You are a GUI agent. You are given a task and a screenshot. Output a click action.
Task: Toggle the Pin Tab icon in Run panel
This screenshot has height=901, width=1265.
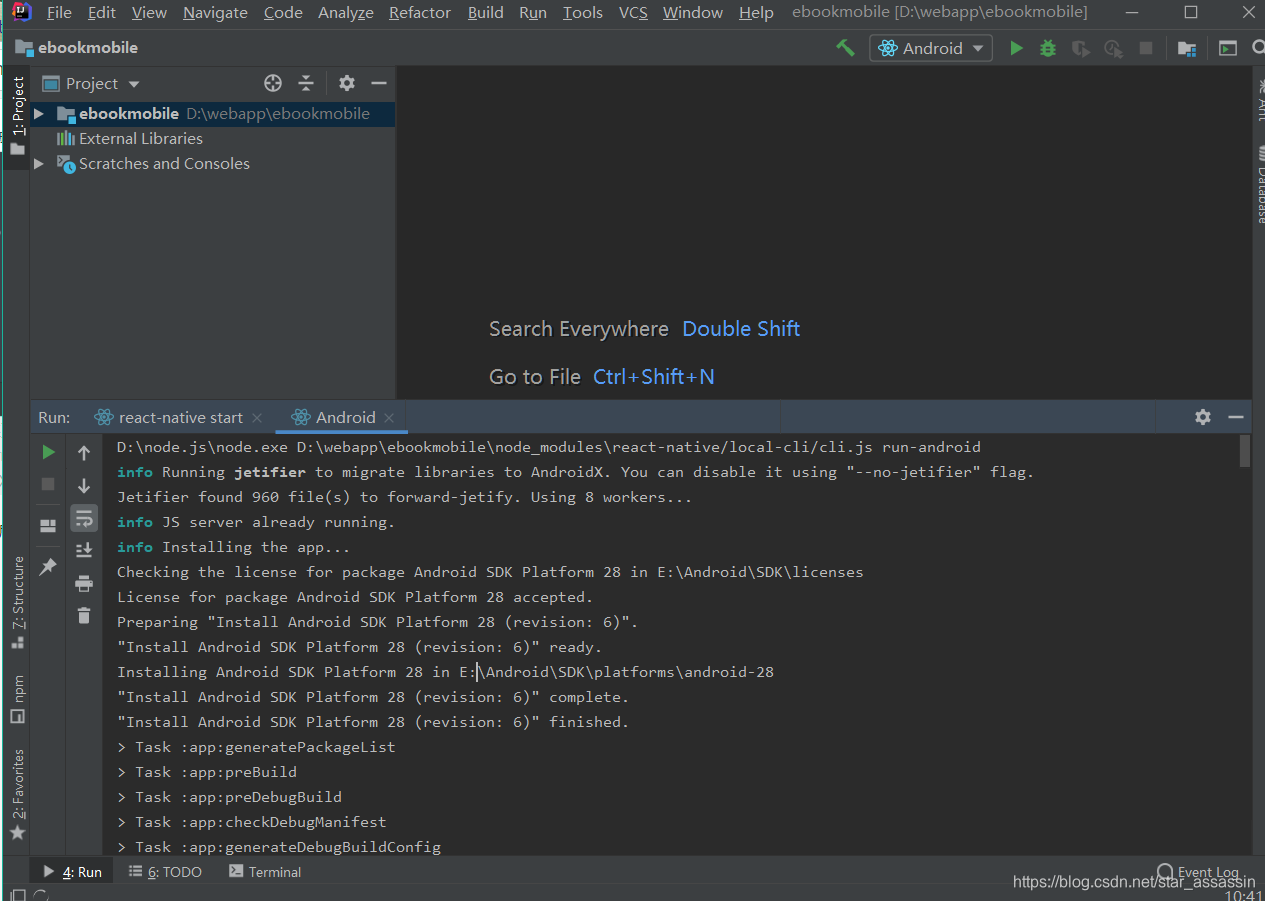coord(48,567)
